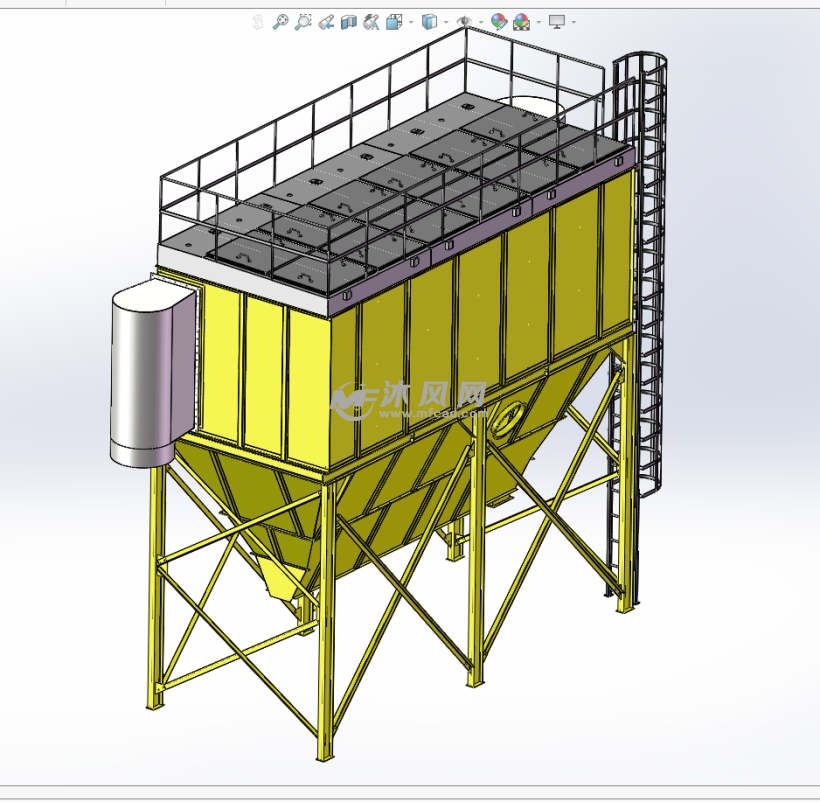Click the Display Style icon
The image size is (820, 802).
click(x=430, y=21)
